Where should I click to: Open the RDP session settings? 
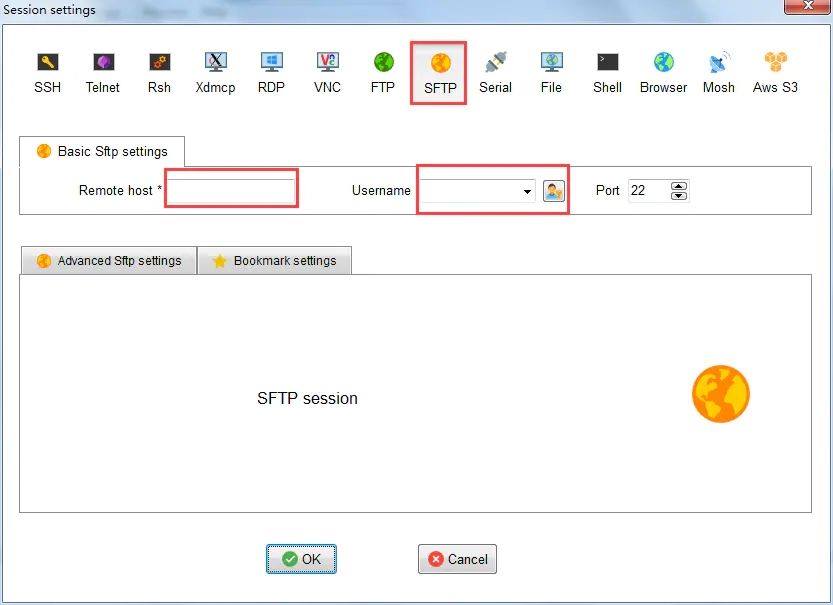(x=271, y=70)
